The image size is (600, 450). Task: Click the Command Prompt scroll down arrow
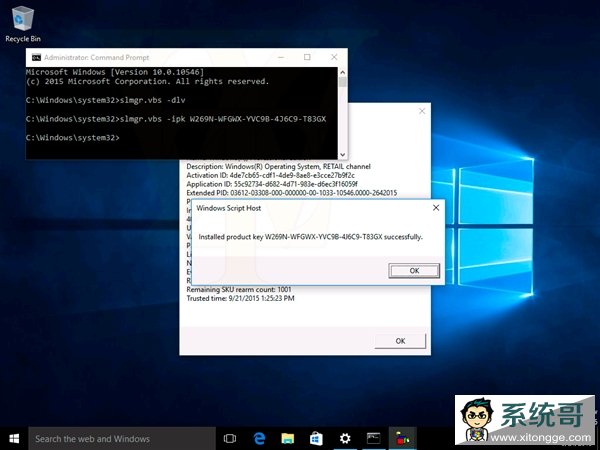tap(342, 155)
